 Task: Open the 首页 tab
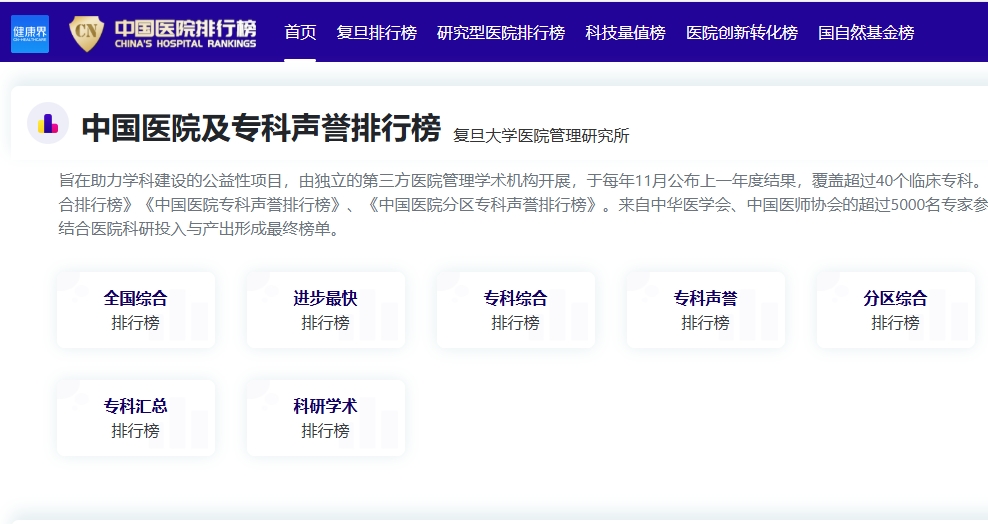(x=300, y=32)
